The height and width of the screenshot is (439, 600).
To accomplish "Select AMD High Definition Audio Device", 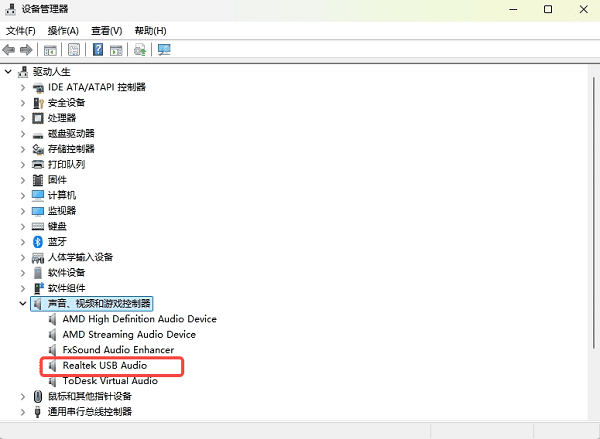I will (140, 319).
